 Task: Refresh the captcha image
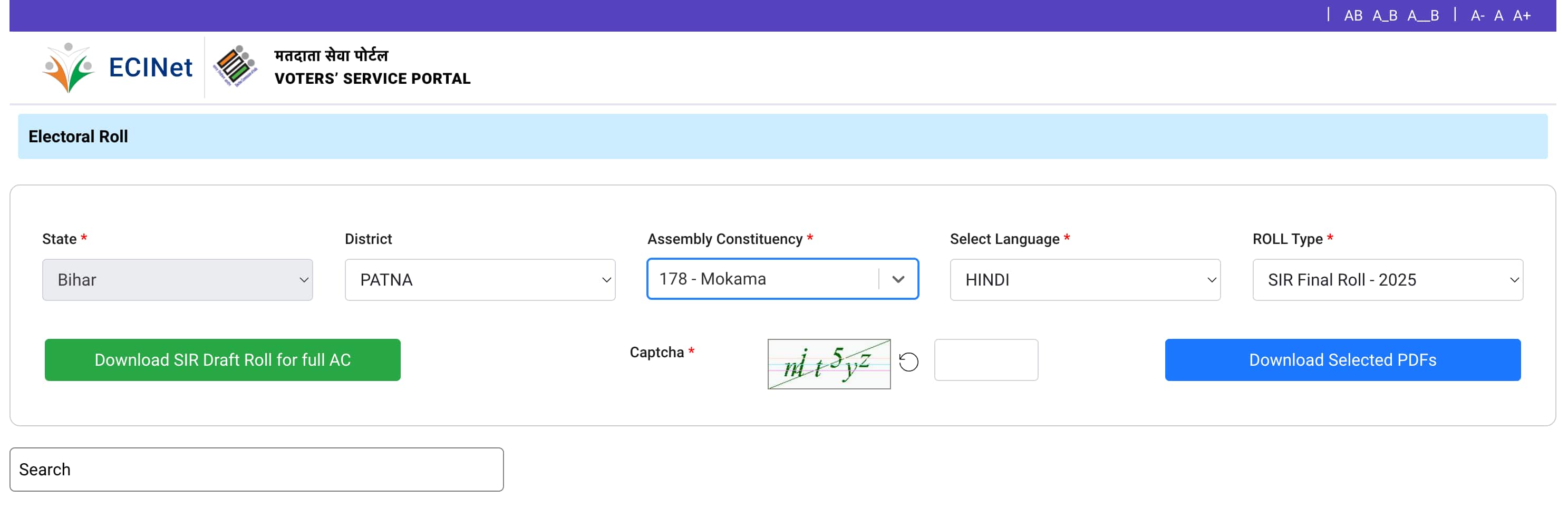(908, 362)
